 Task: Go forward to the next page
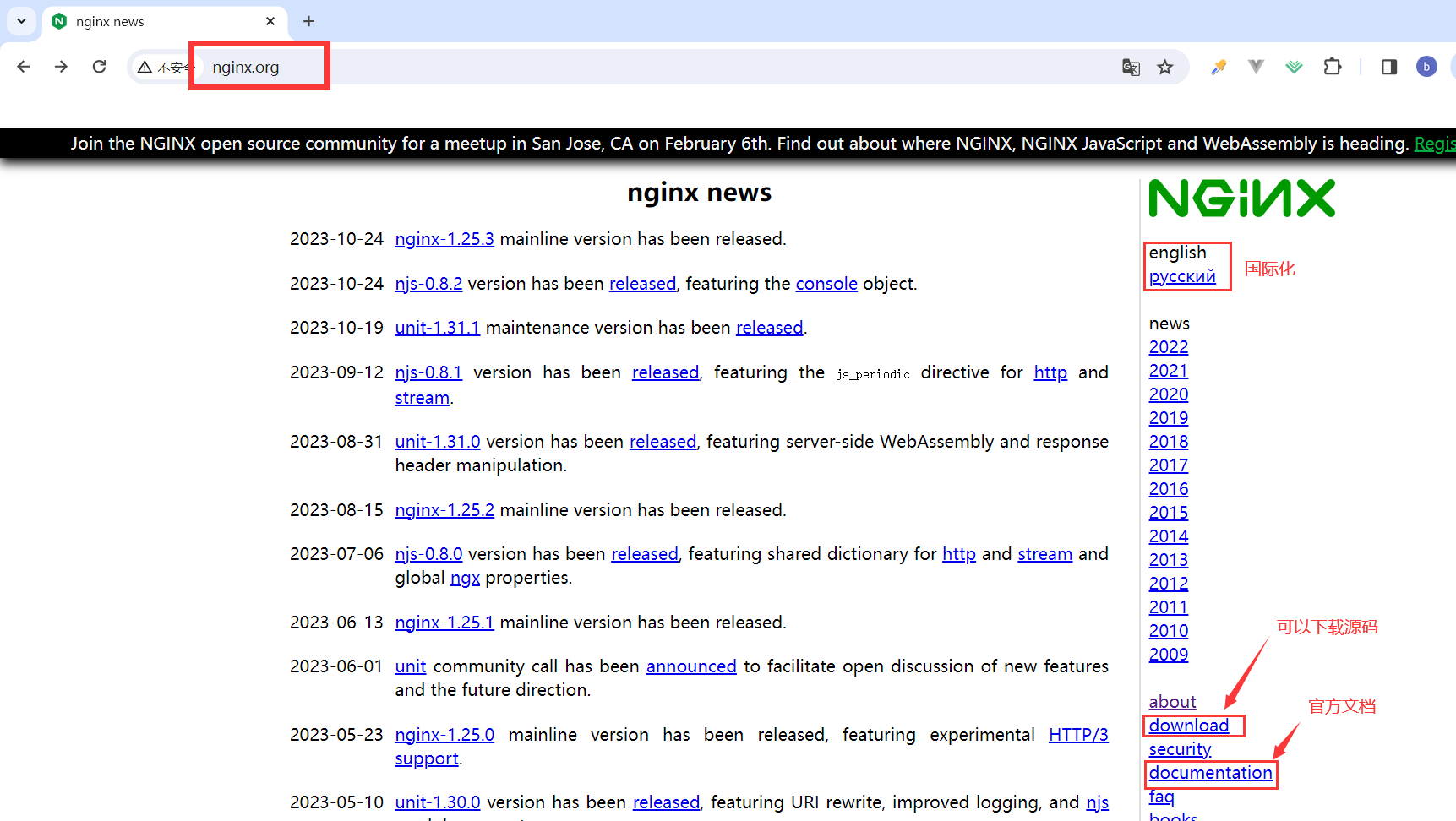coord(61,67)
